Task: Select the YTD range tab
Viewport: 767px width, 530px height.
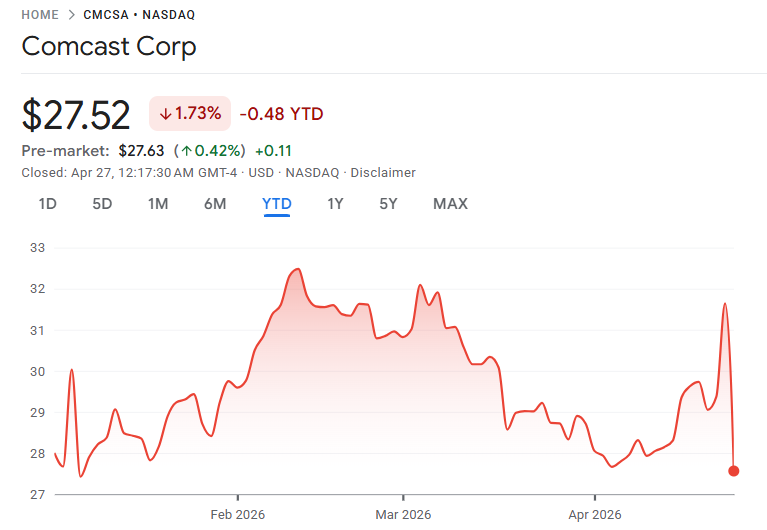Action: 277,204
